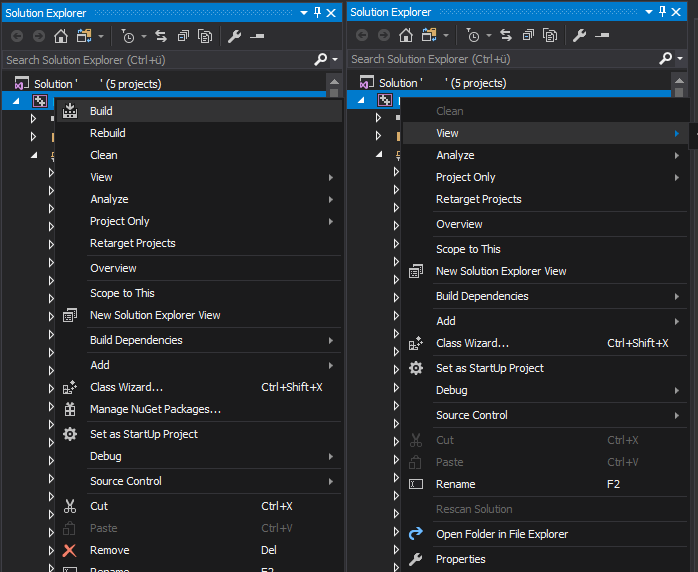Click Open Folder in File Explorer
Image resolution: width=698 pixels, height=572 pixels.
[501, 534]
